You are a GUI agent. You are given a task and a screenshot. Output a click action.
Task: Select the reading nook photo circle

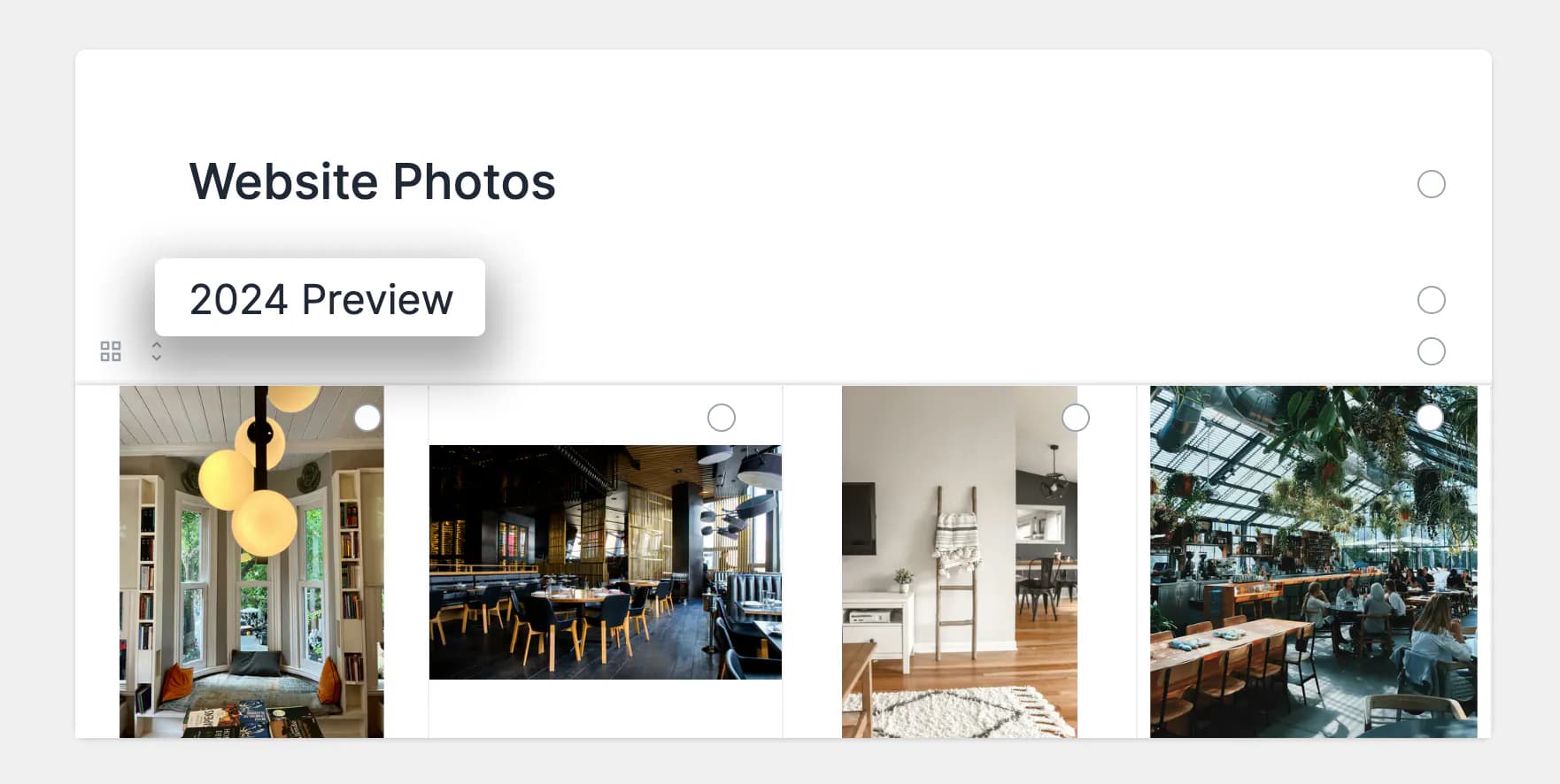coord(367,418)
